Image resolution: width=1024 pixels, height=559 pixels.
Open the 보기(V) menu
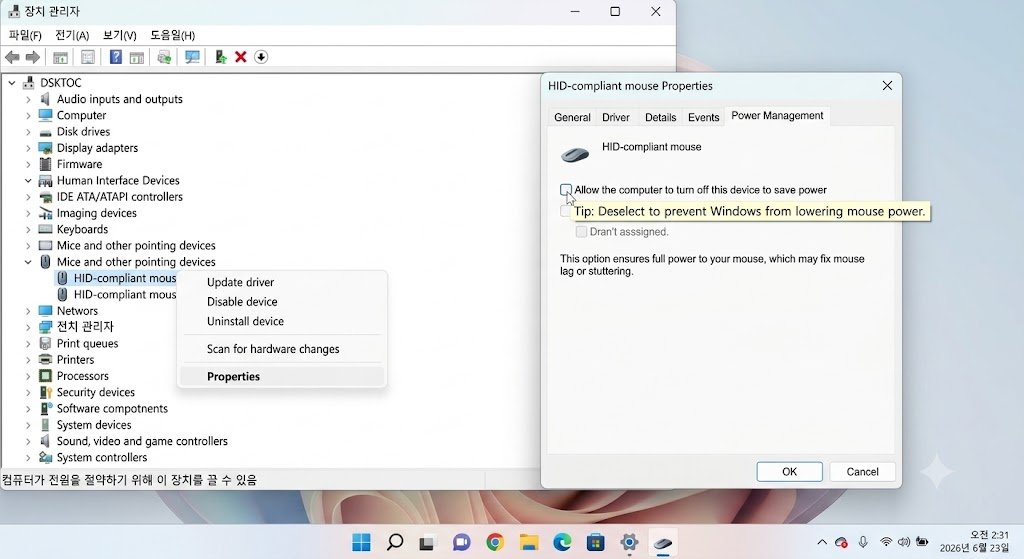(120, 35)
